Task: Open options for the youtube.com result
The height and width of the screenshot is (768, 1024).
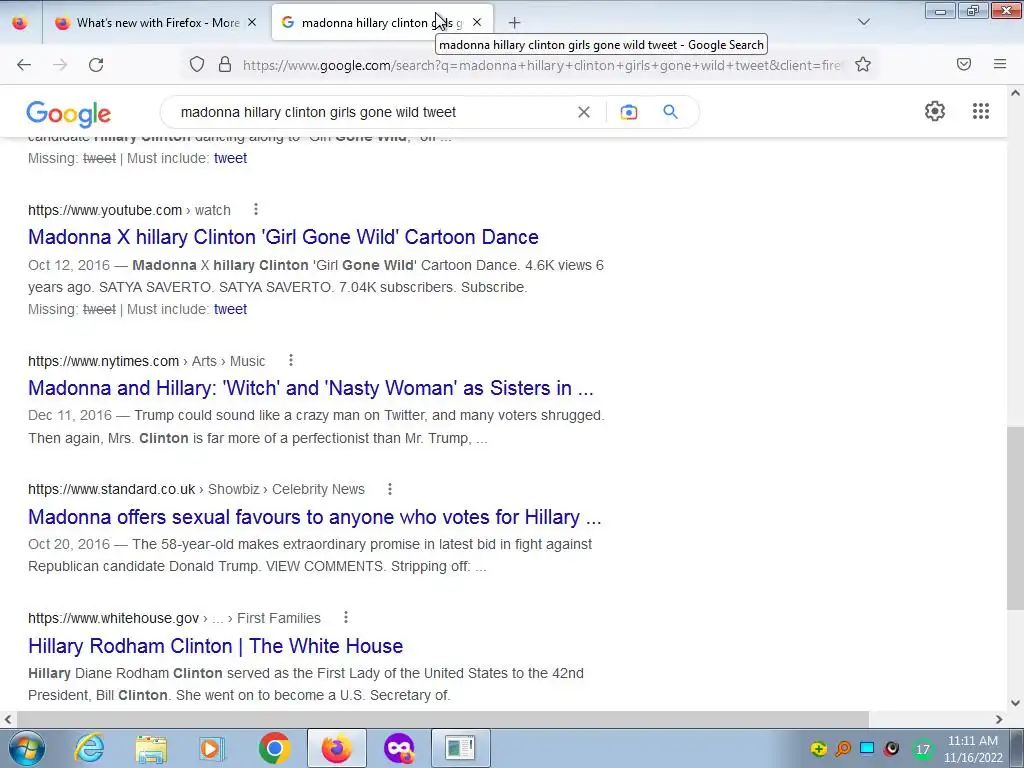Action: pyautogui.click(x=256, y=209)
